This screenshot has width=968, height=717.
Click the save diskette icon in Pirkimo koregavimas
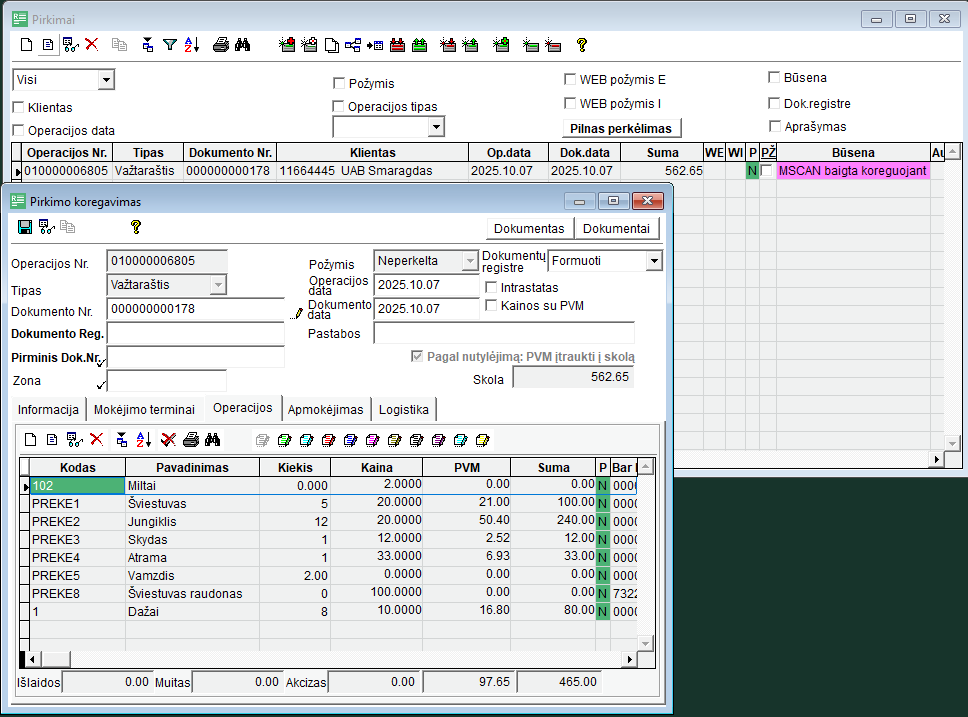click(x=25, y=227)
